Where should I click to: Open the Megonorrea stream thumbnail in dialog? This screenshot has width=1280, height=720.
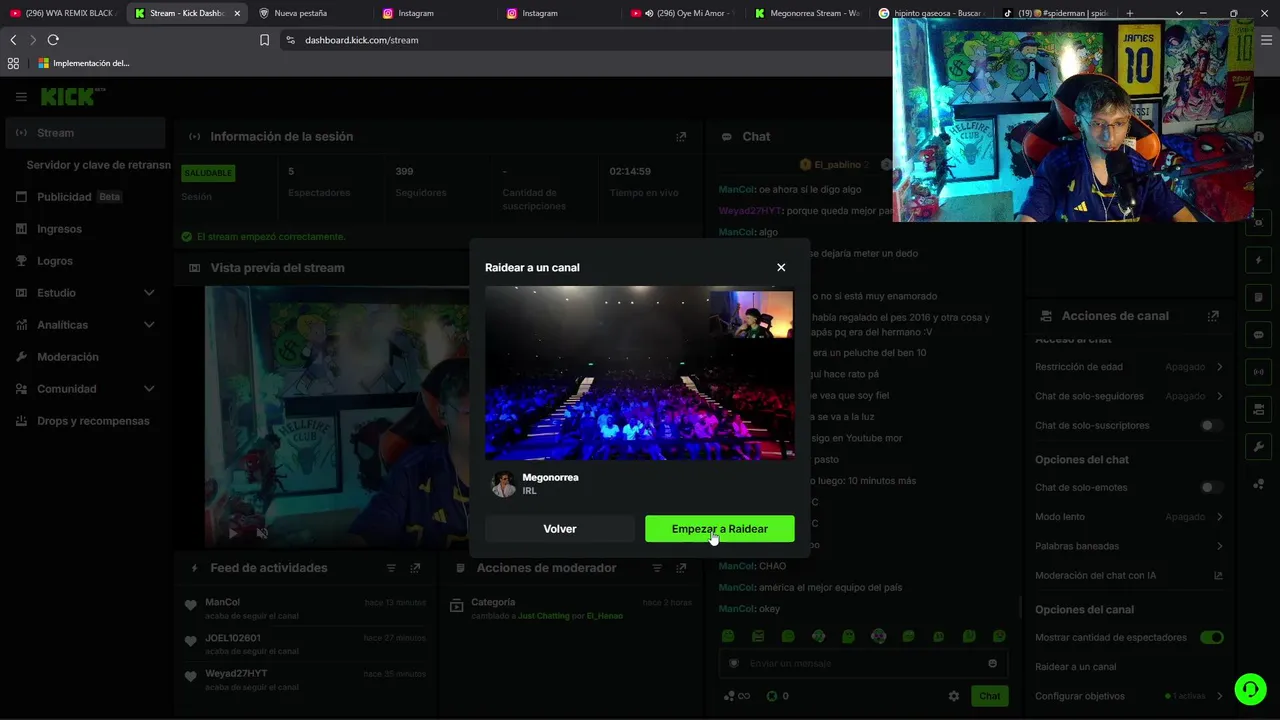pos(640,374)
